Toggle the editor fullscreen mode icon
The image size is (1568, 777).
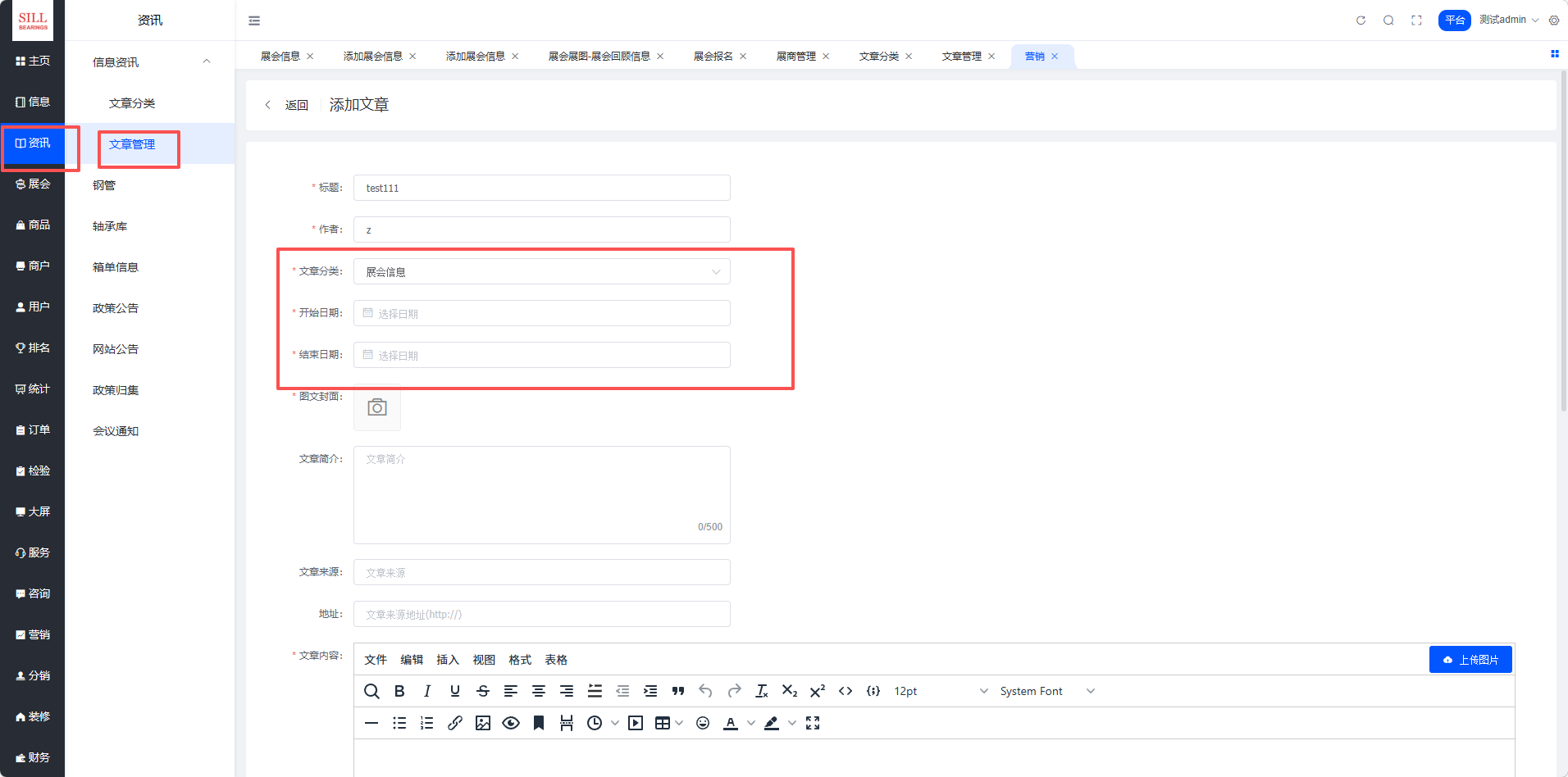click(813, 723)
